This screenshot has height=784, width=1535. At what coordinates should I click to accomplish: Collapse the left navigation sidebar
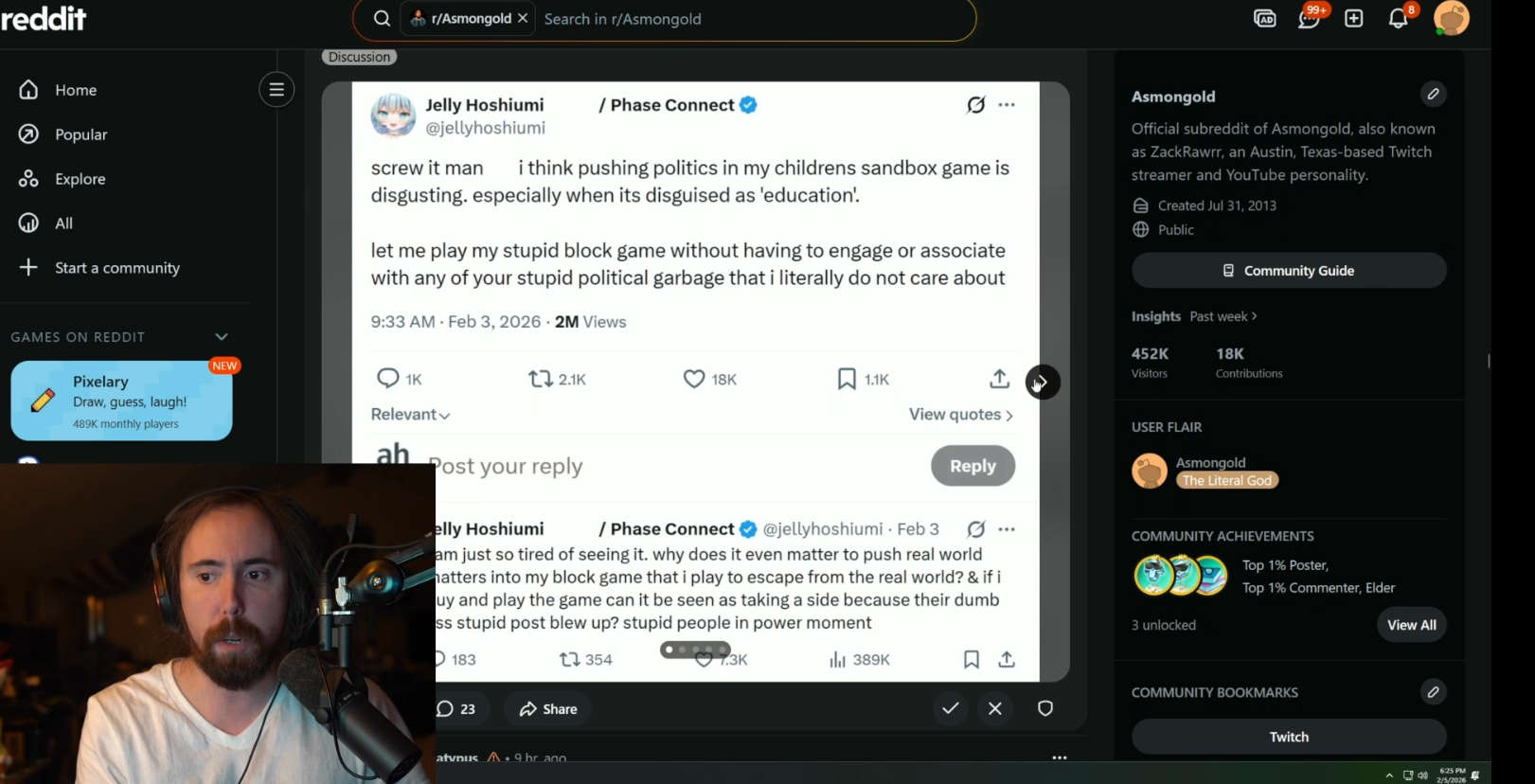click(277, 90)
